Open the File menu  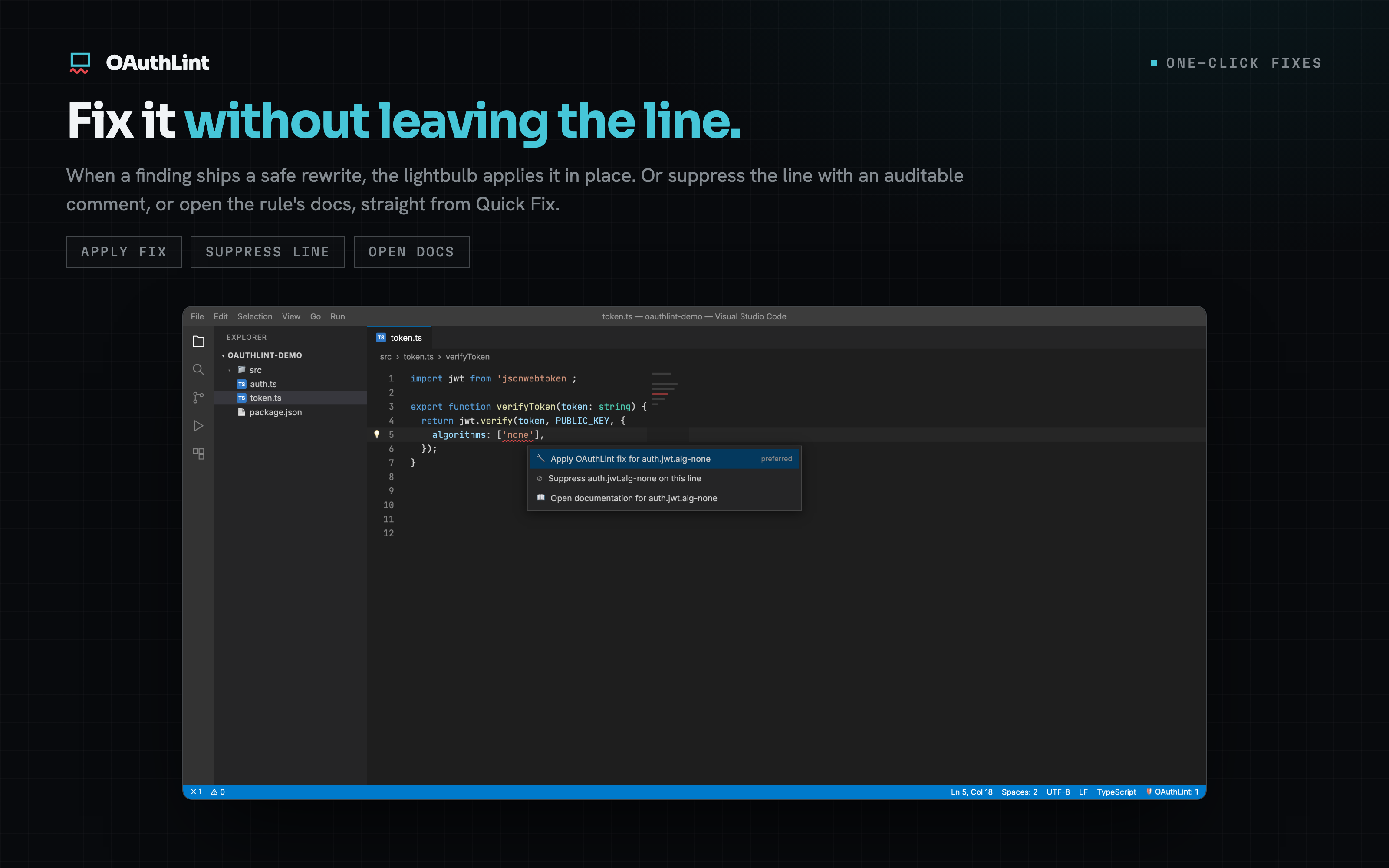[197, 316]
